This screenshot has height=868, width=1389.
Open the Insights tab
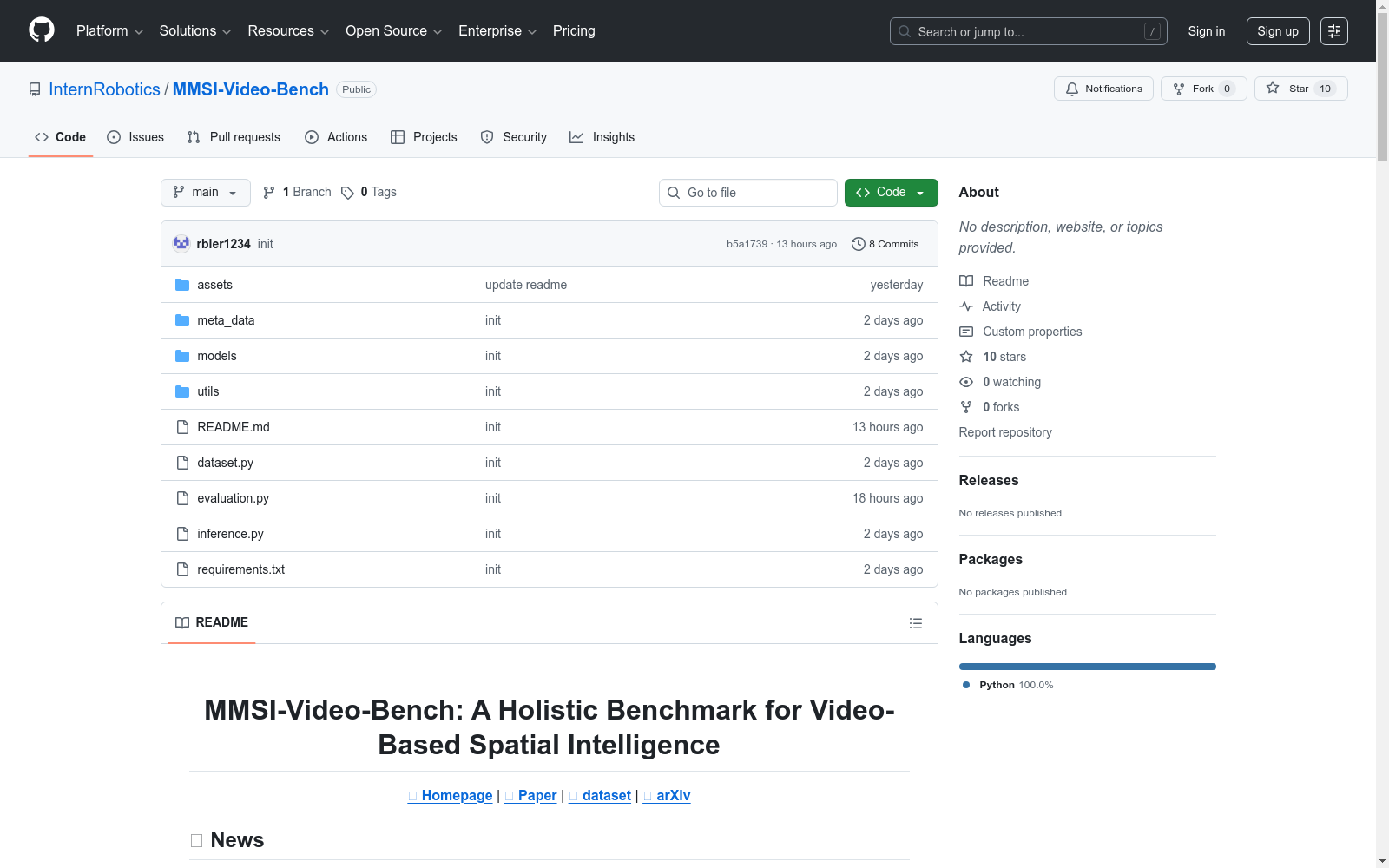click(x=602, y=137)
